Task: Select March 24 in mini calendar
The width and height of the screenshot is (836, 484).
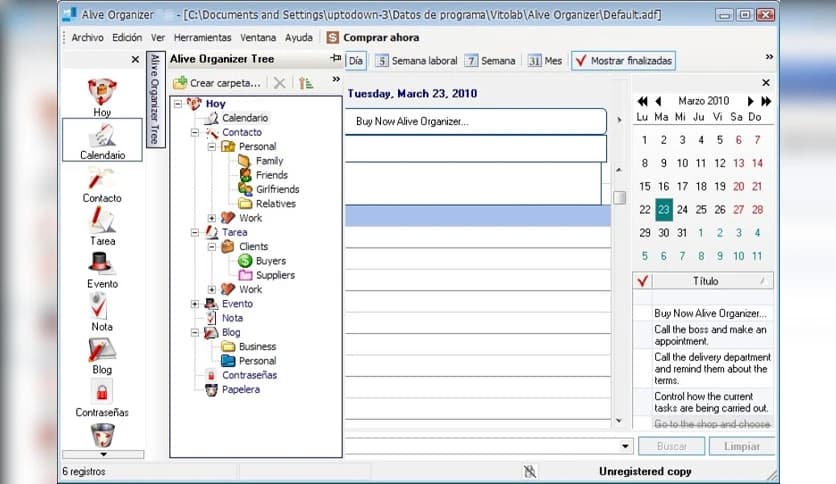Action: tap(682, 209)
